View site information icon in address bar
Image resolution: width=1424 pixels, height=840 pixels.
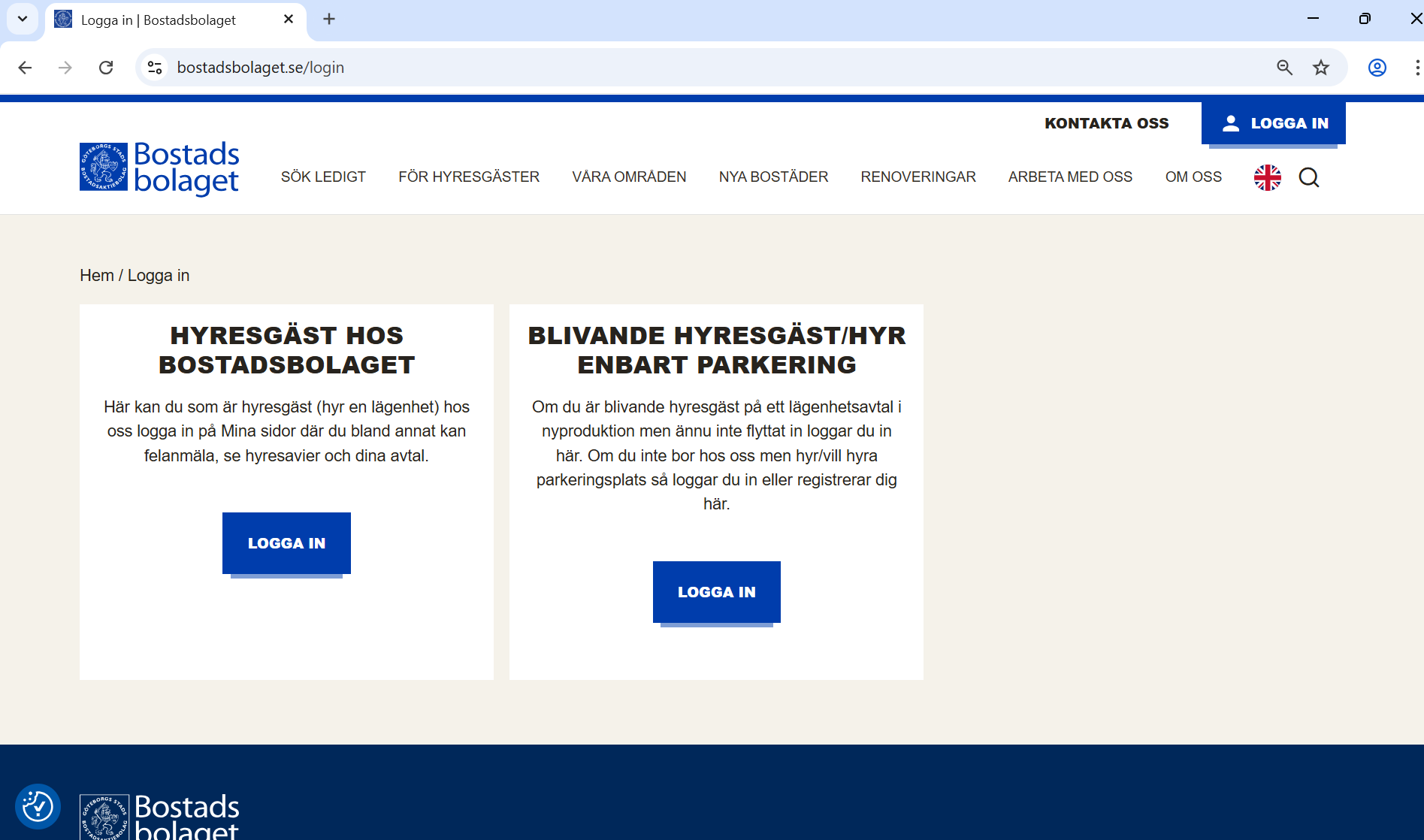click(x=155, y=68)
